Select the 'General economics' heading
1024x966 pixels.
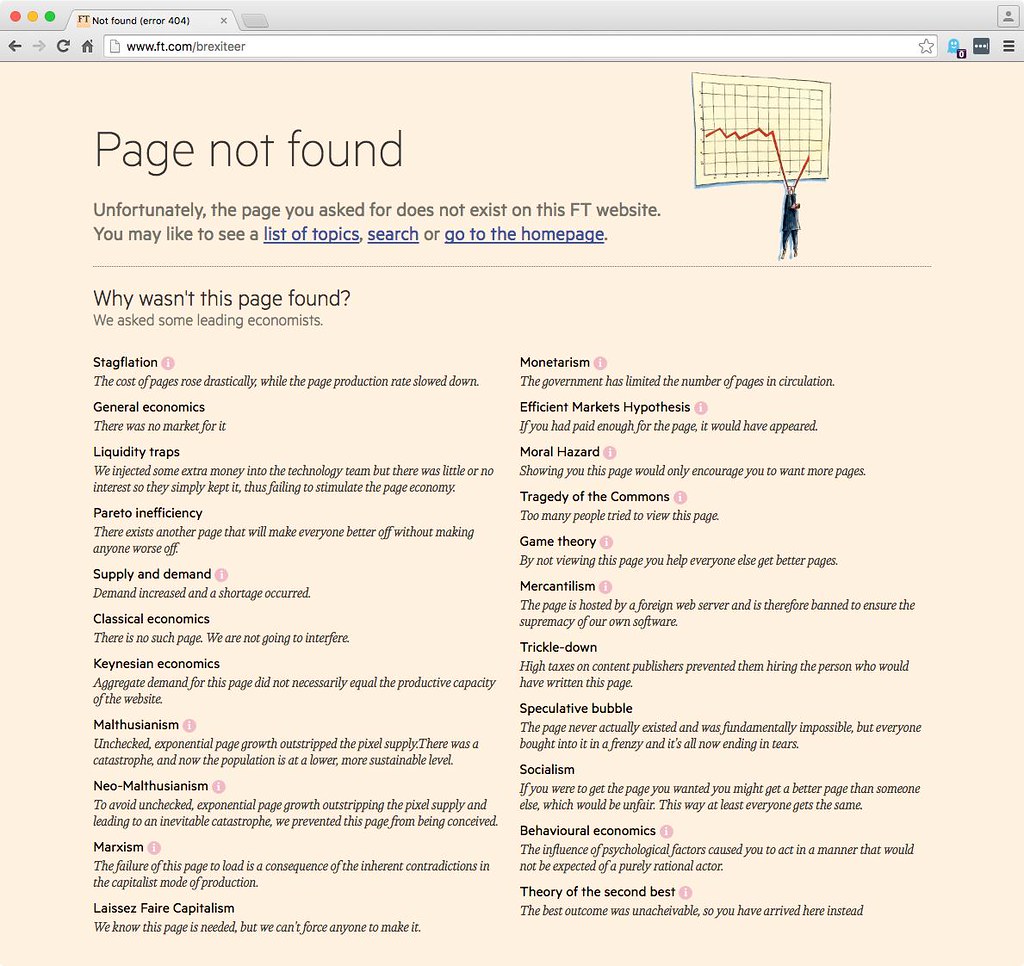148,408
